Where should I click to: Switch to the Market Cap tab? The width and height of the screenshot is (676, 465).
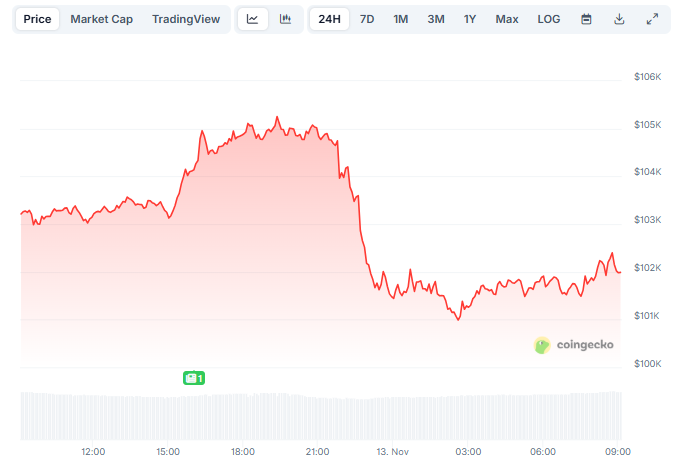[101, 19]
